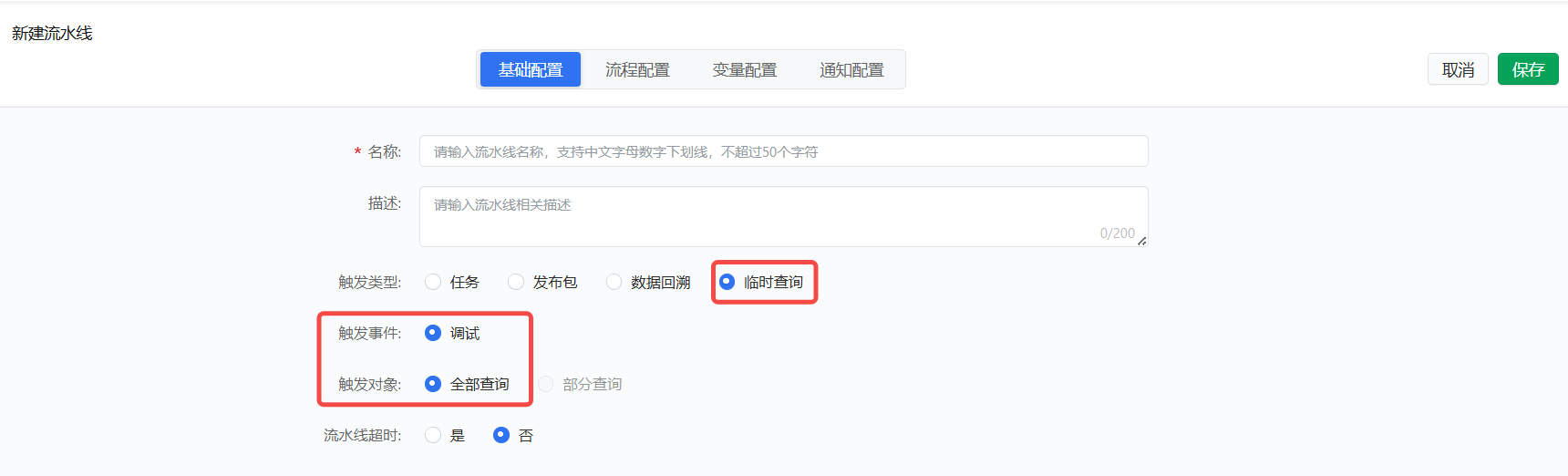This screenshot has height=476, width=1568.
Task: Click the 取消 button
Action: pyautogui.click(x=1458, y=69)
